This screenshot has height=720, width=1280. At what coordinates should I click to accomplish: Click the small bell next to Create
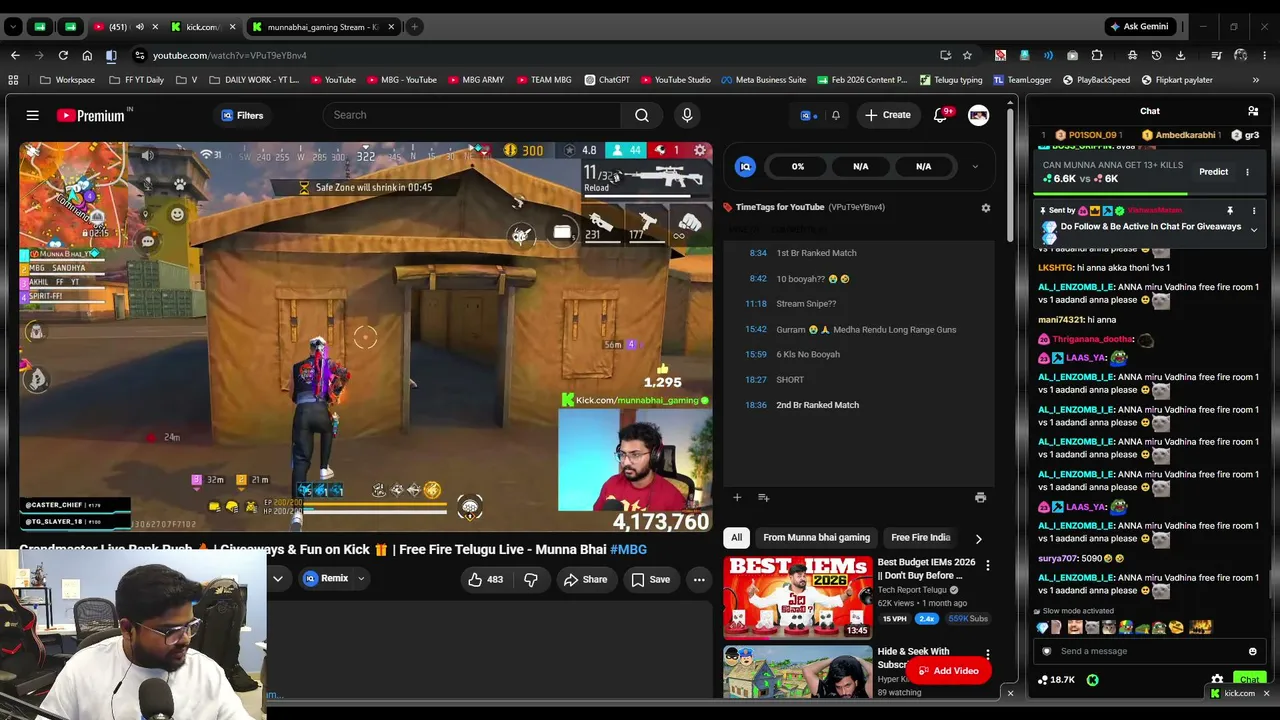coord(836,115)
